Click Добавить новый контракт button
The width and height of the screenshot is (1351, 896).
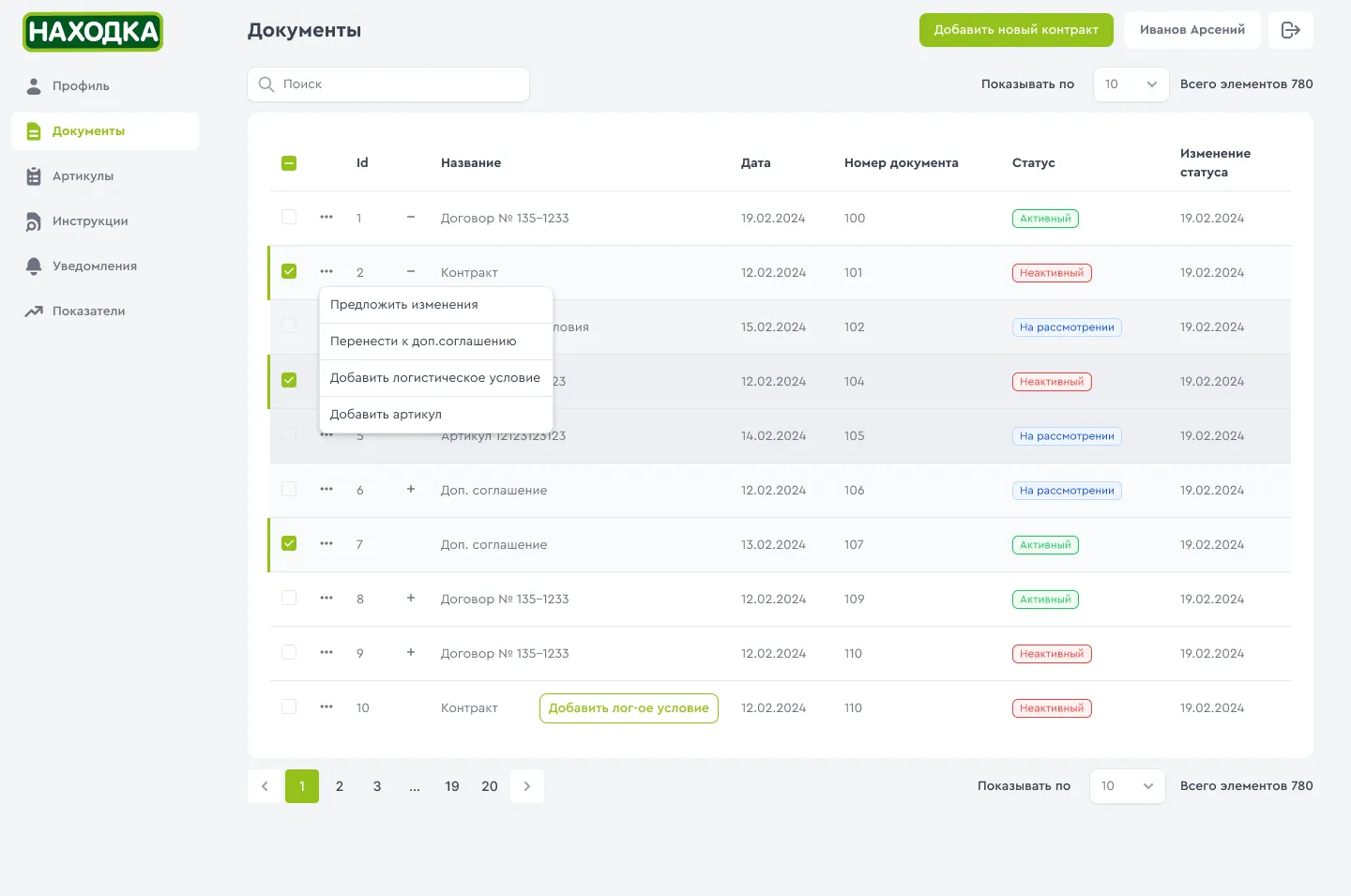1016,30
